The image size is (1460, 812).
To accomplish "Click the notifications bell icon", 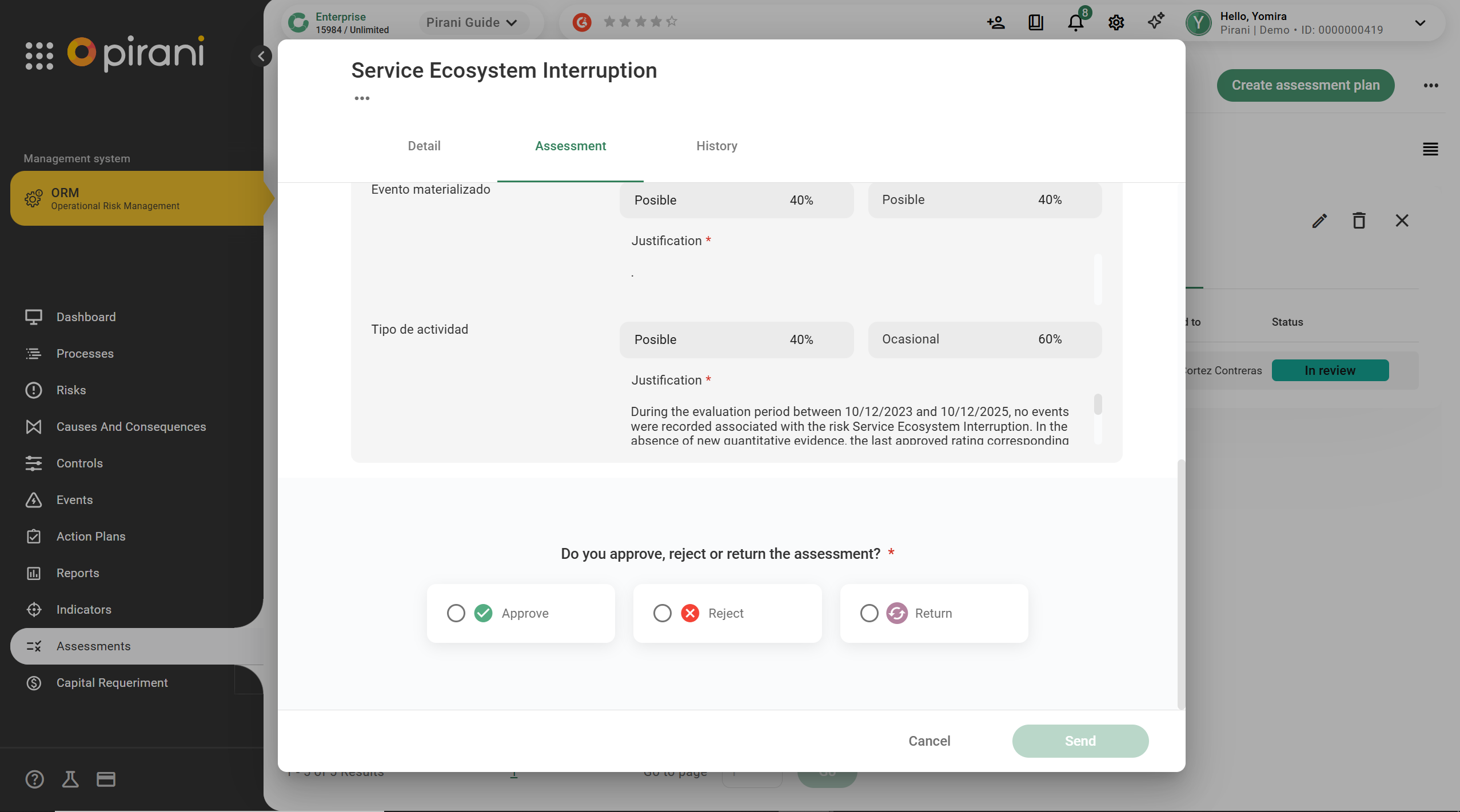I will (x=1075, y=23).
